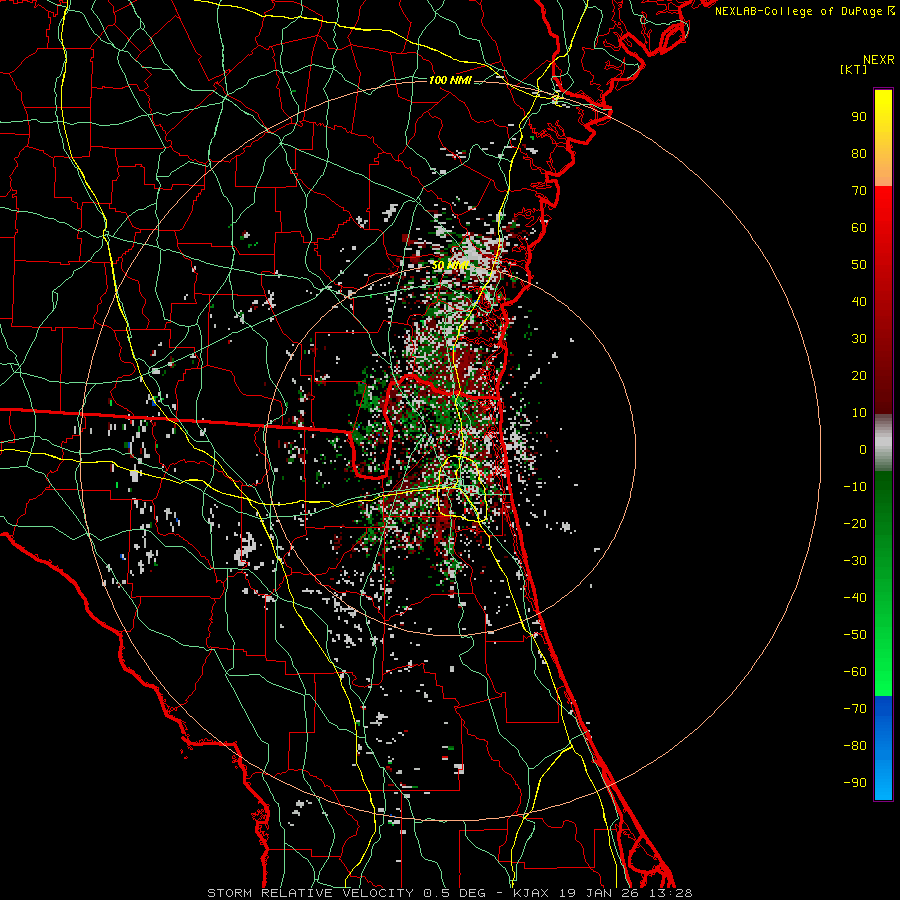900x900 pixels.
Task: Click the NEXR label above color scale
Action: click(878, 60)
